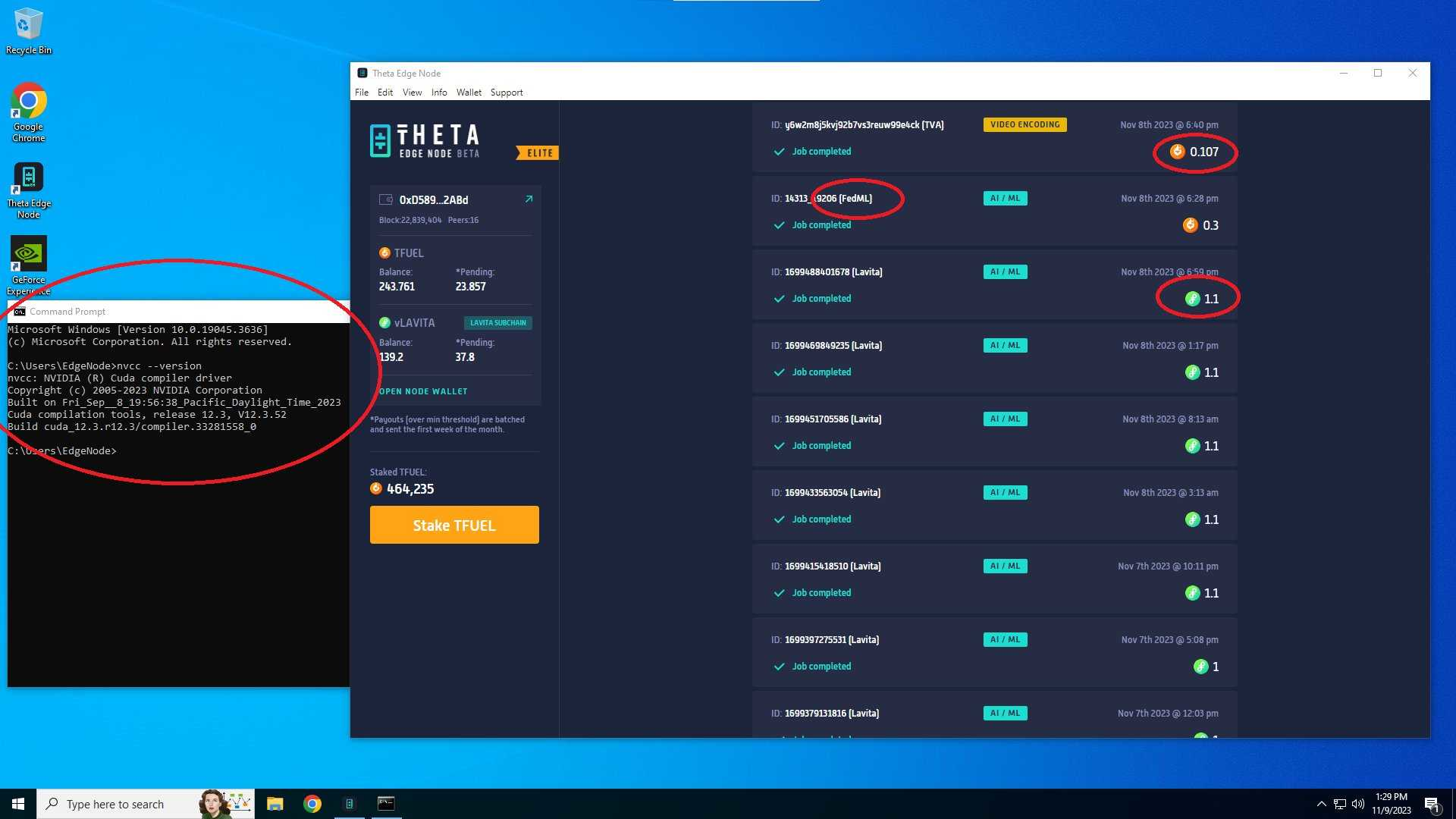Open Google Chrome from the taskbar
Screen dimensions: 1456x819
pyautogui.click(x=311, y=803)
